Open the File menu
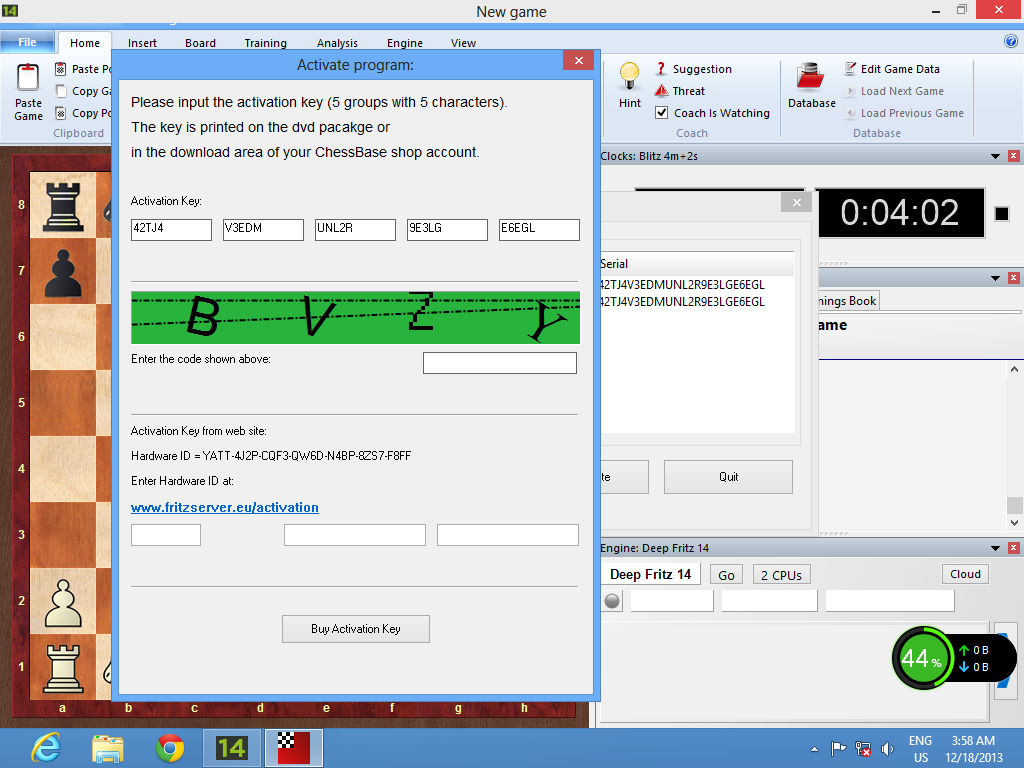Image resolution: width=1024 pixels, height=768 pixels. pyautogui.click(x=27, y=42)
